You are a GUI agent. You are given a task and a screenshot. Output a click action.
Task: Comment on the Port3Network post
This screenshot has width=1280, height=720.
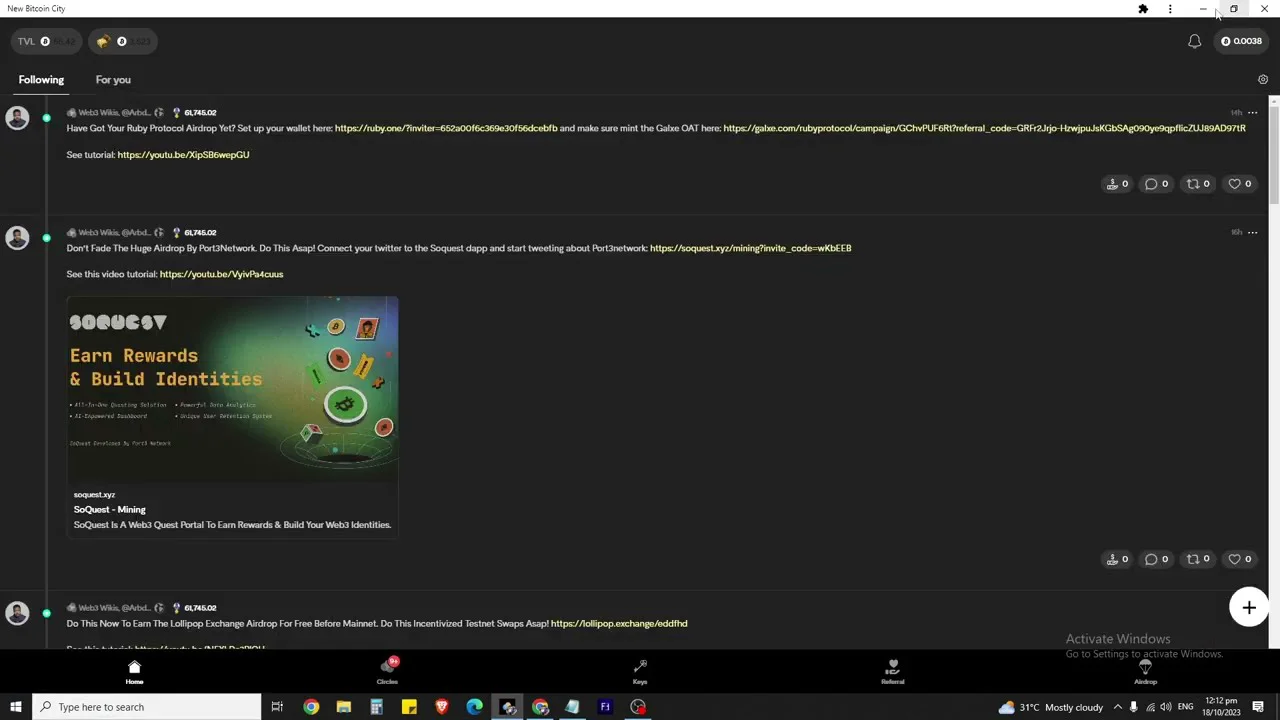pyautogui.click(x=1156, y=559)
